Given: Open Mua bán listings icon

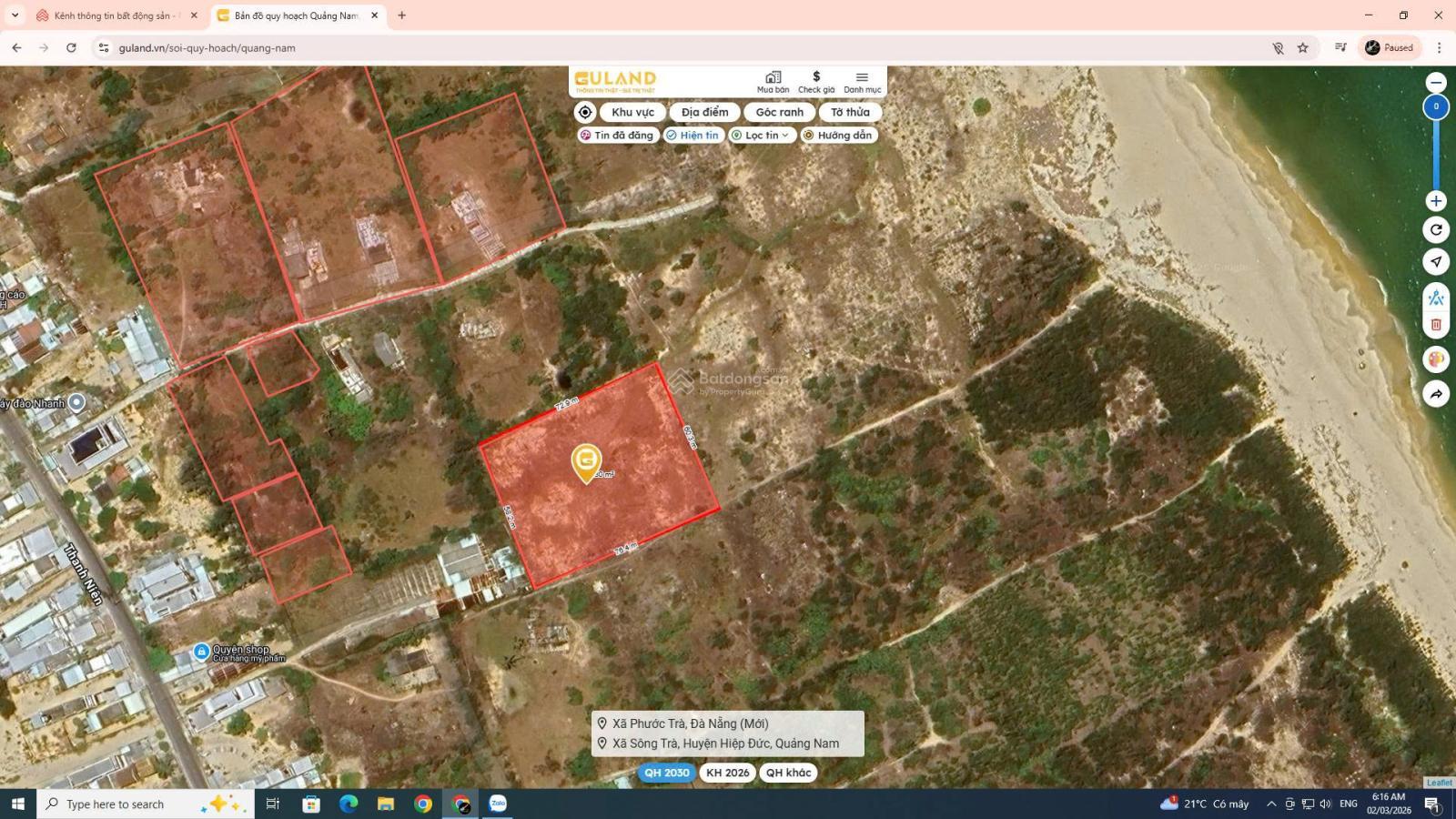Looking at the screenshot, I should click(773, 82).
